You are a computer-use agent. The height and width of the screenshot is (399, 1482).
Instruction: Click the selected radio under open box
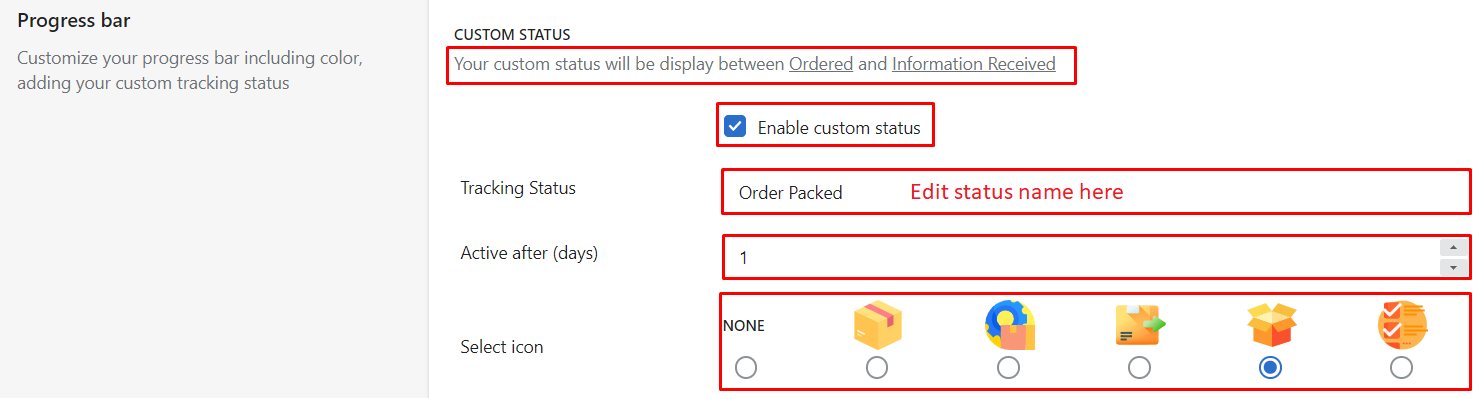1270,368
